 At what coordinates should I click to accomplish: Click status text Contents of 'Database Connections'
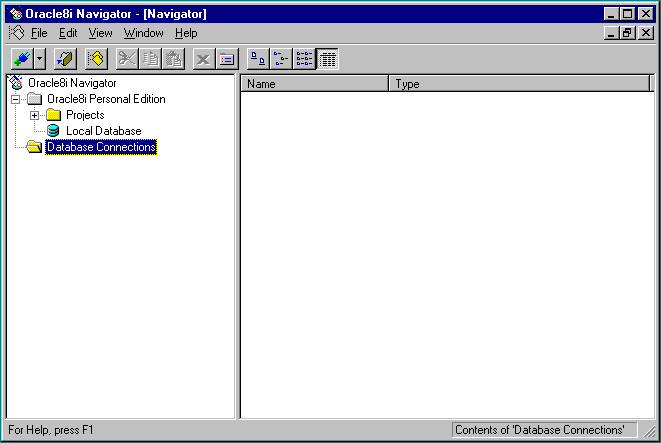(540, 430)
